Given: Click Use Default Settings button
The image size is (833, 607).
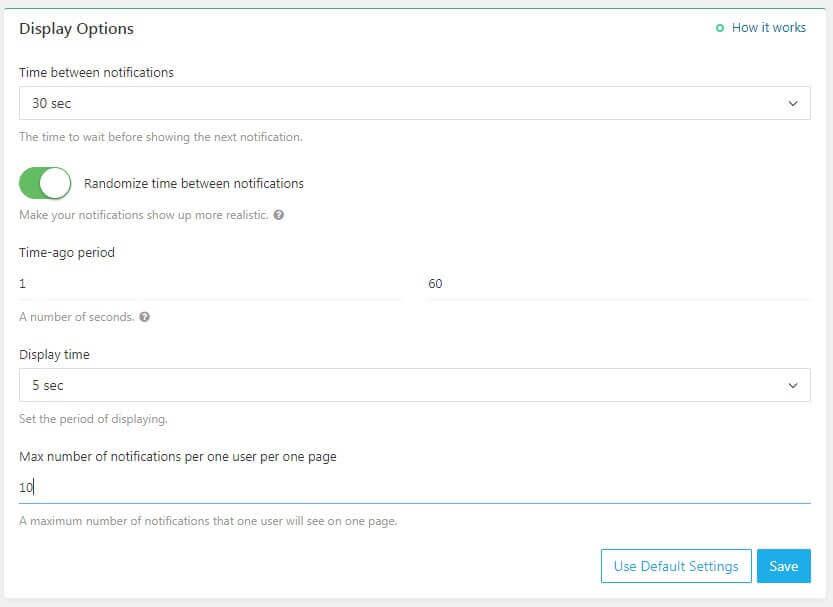Looking at the screenshot, I should pyautogui.click(x=676, y=566).
